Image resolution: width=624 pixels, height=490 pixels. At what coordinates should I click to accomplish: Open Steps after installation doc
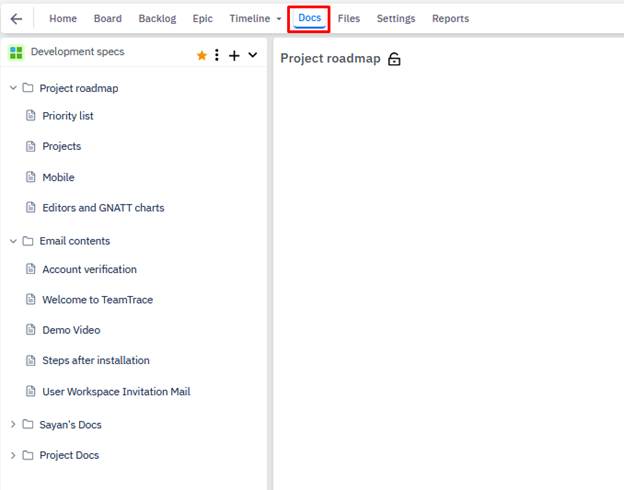click(x=96, y=361)
